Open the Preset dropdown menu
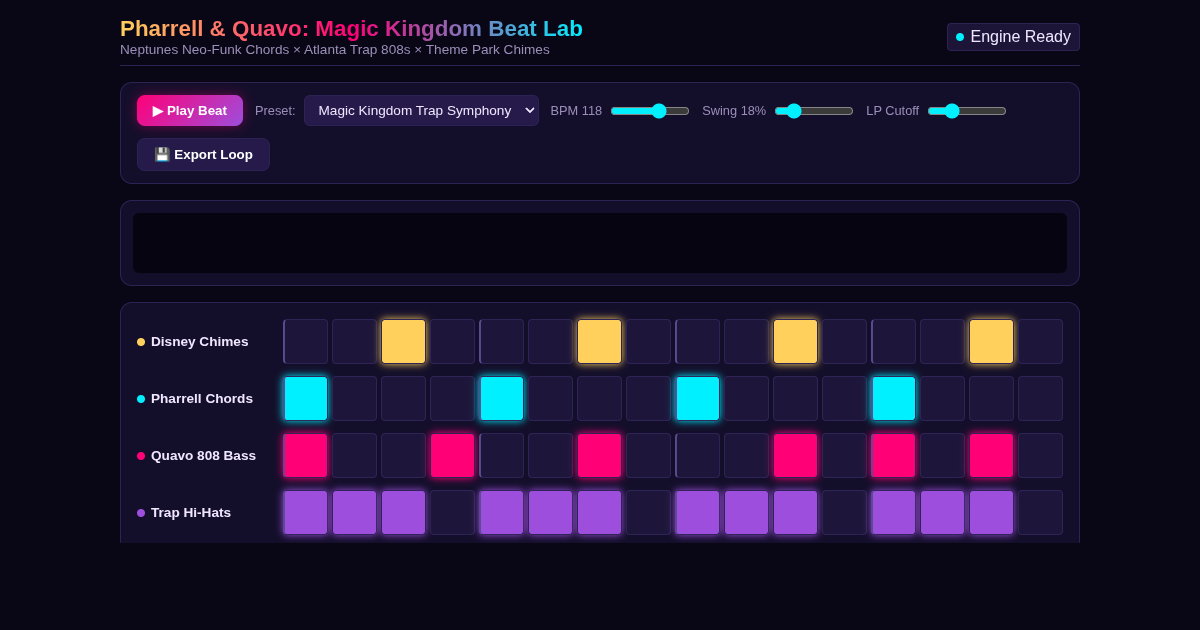Screen dimensions: 1200x630 click(421, 111)
